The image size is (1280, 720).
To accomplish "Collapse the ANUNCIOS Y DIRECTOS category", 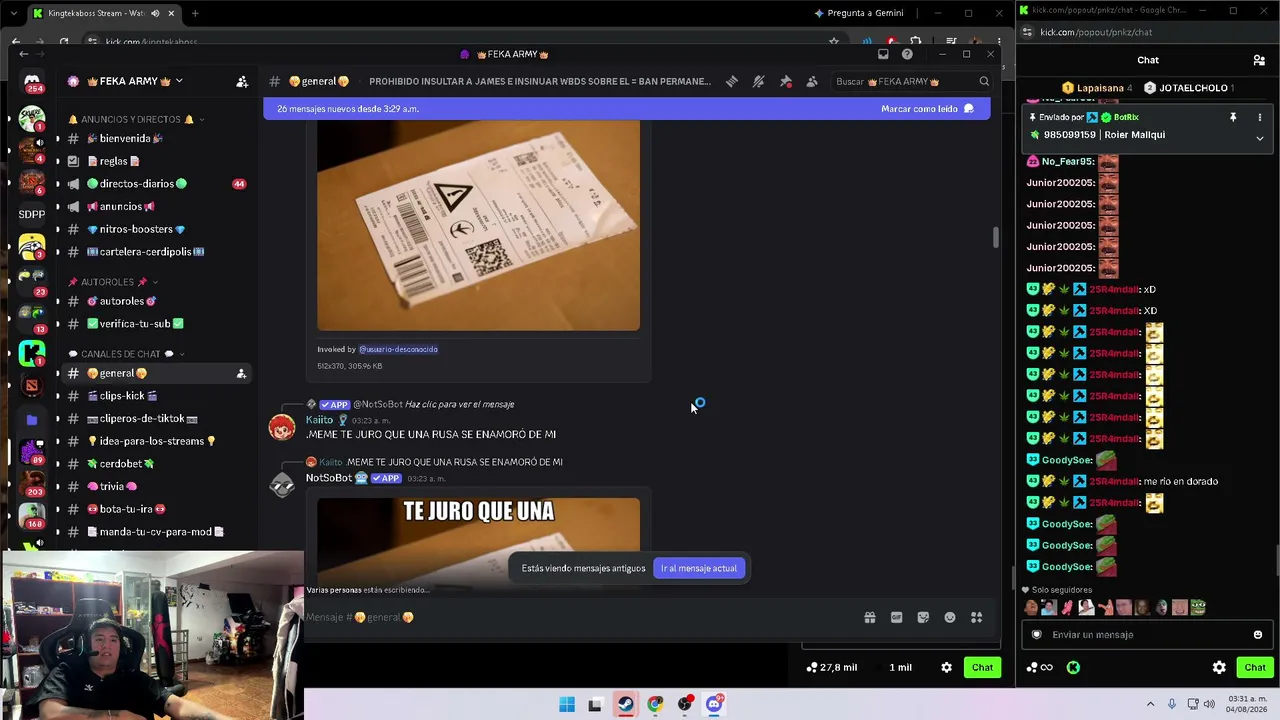I will [x=134, y=119].
